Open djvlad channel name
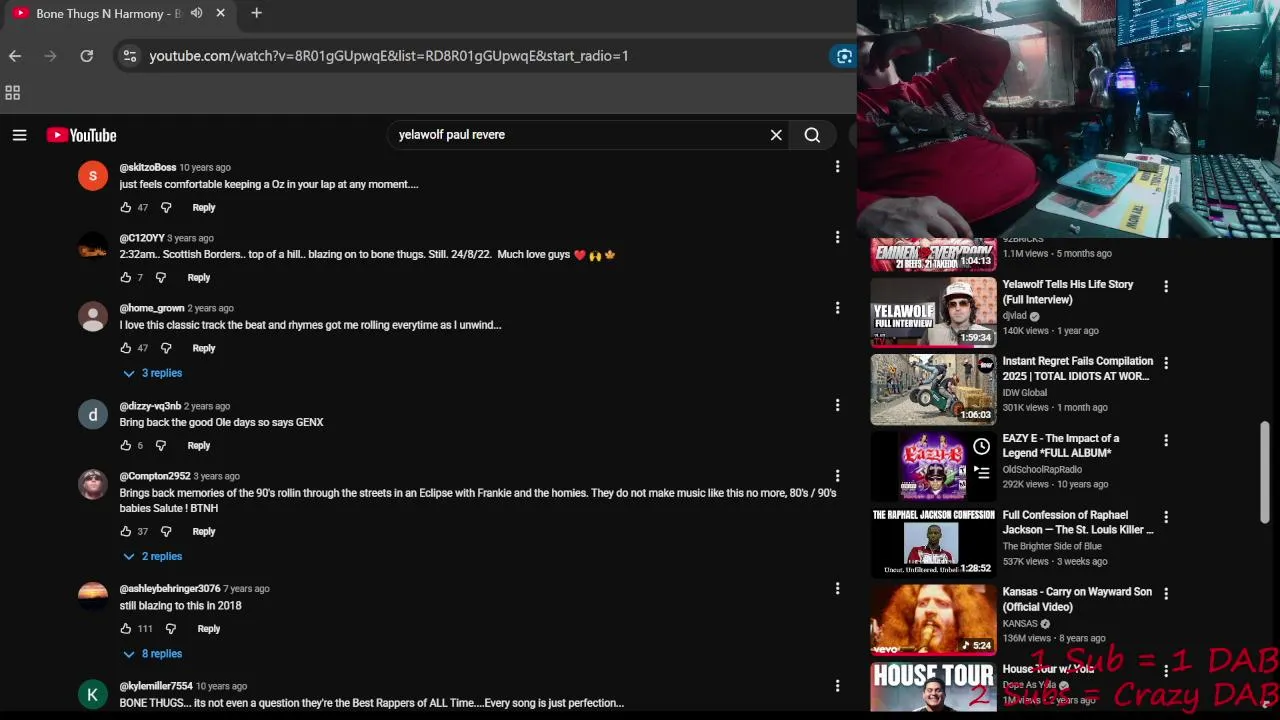The height and width of the screenshot is (720, 1280). coord(1015,316)
